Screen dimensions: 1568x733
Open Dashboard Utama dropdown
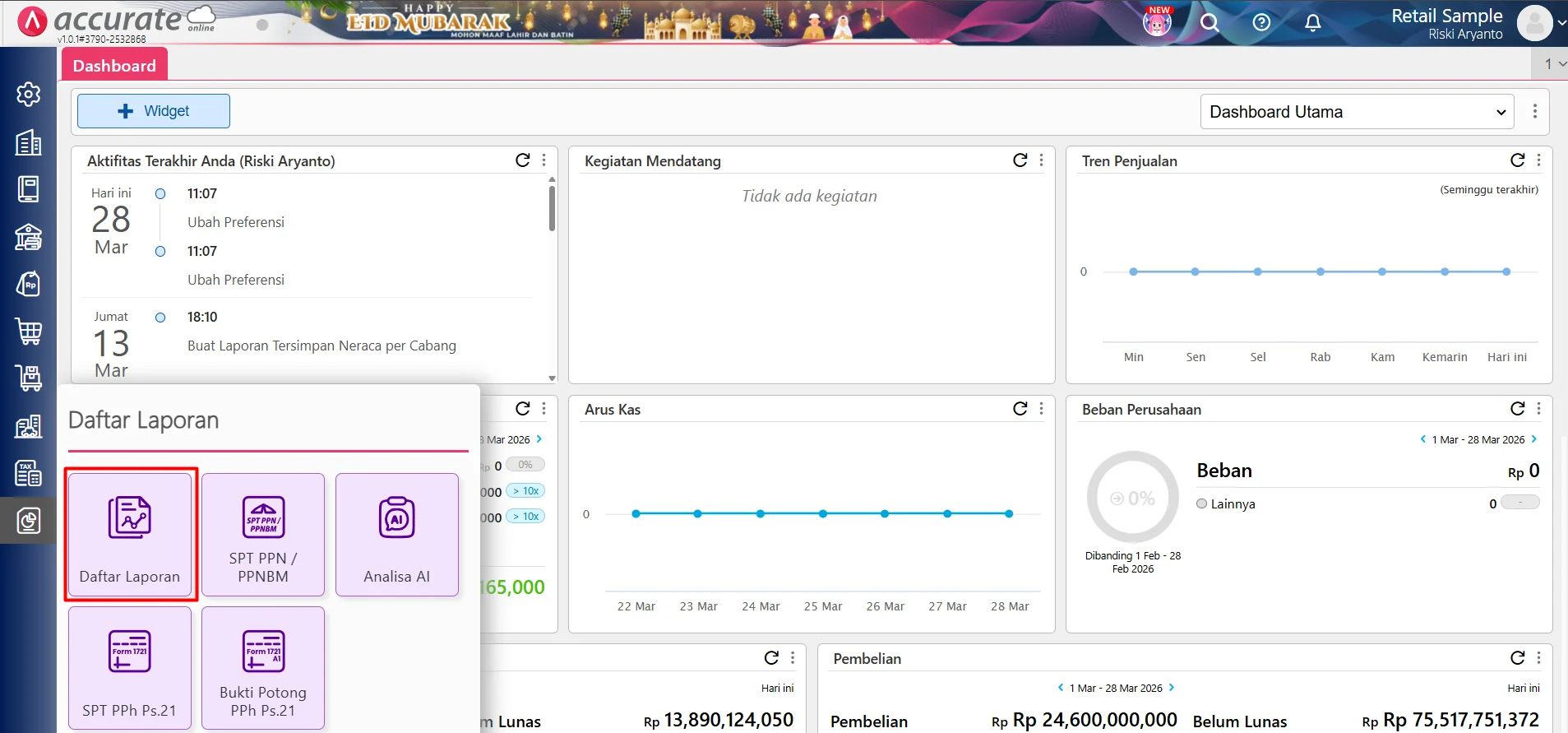coord(1358,112)
